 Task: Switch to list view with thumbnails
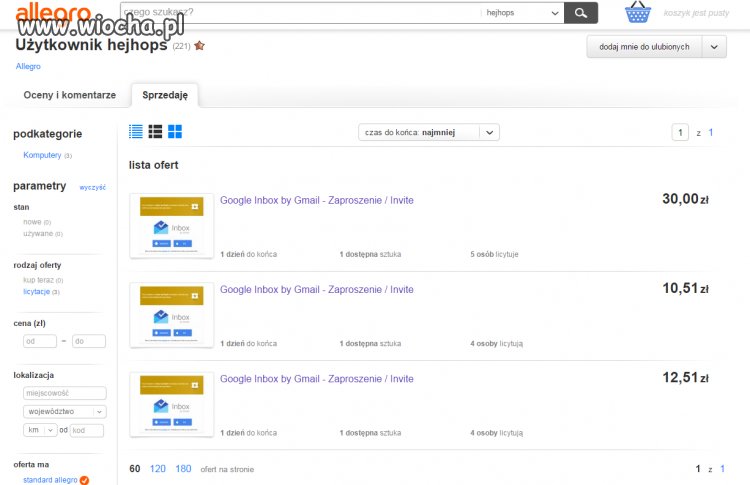pyautogui.click(x=155, y=131)
